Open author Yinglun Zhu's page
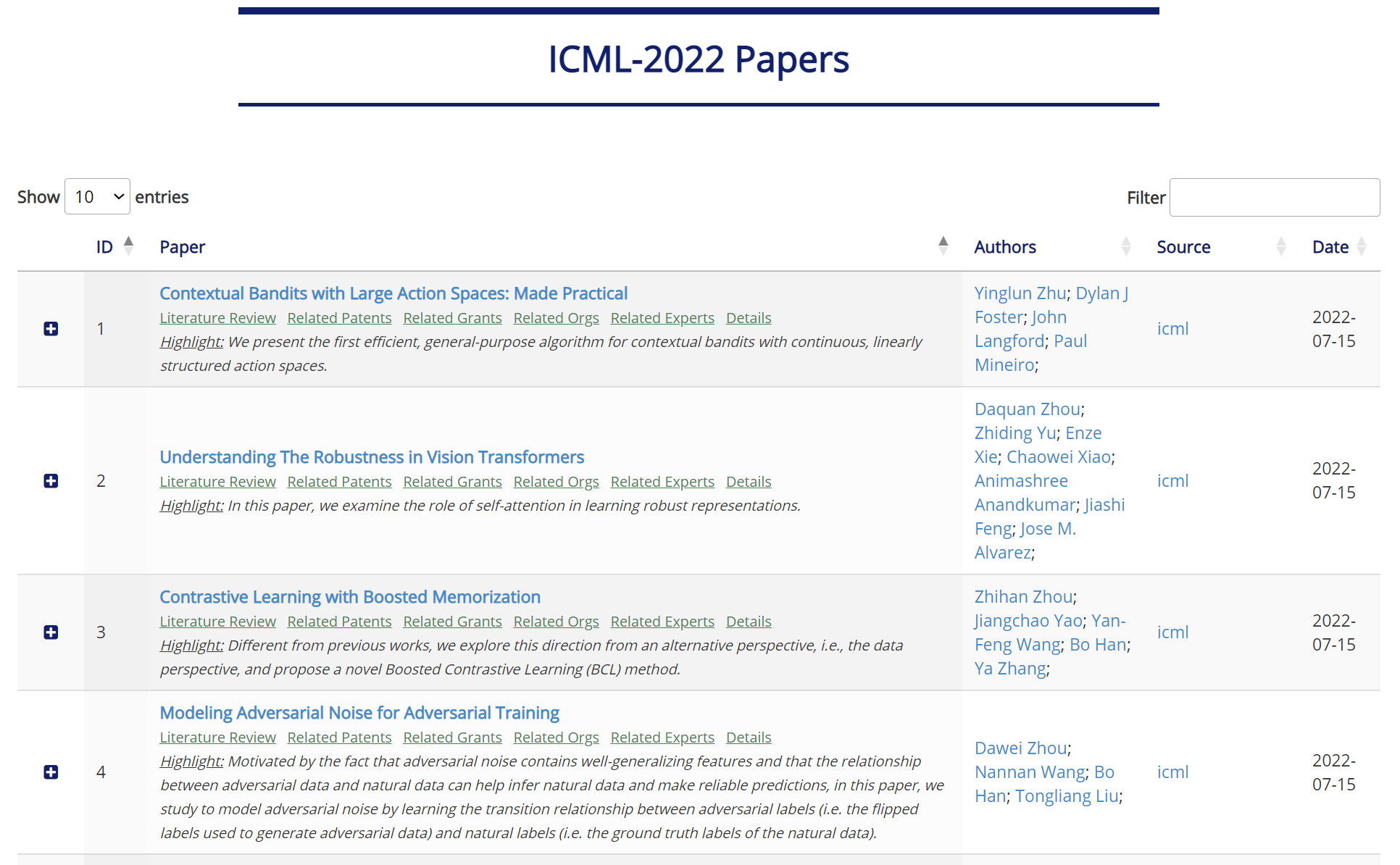This screenshot has width=1400, height=865. pos(1020,293)
